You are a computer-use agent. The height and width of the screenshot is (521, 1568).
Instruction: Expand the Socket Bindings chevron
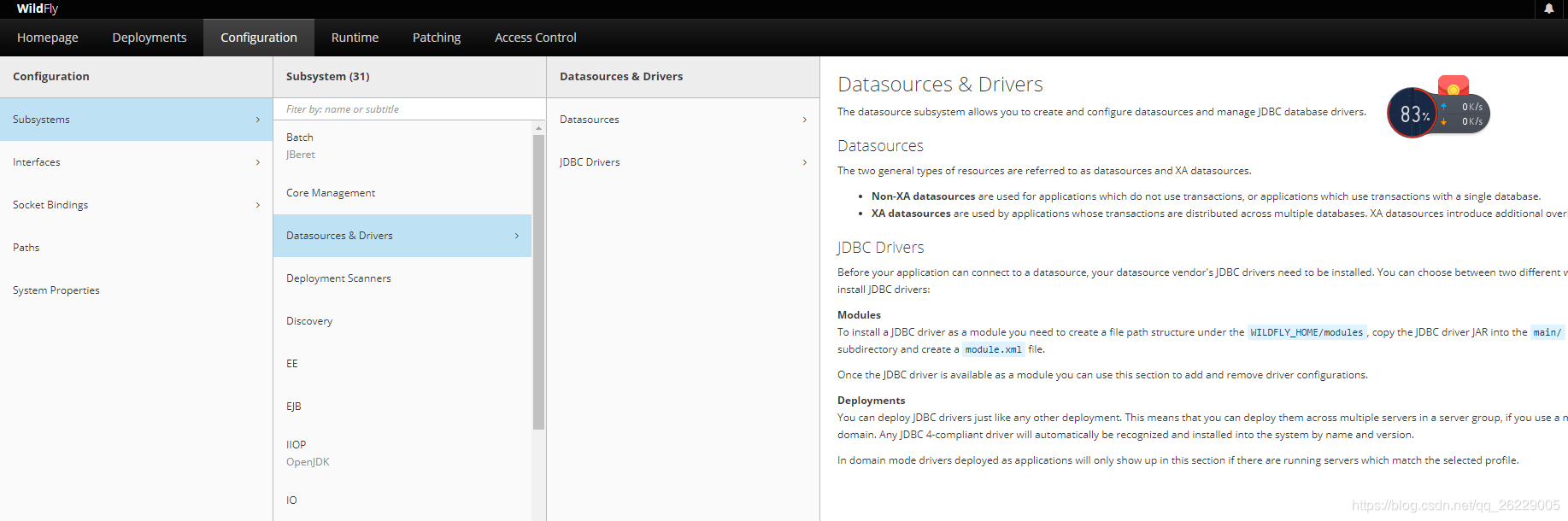(258, 205)
